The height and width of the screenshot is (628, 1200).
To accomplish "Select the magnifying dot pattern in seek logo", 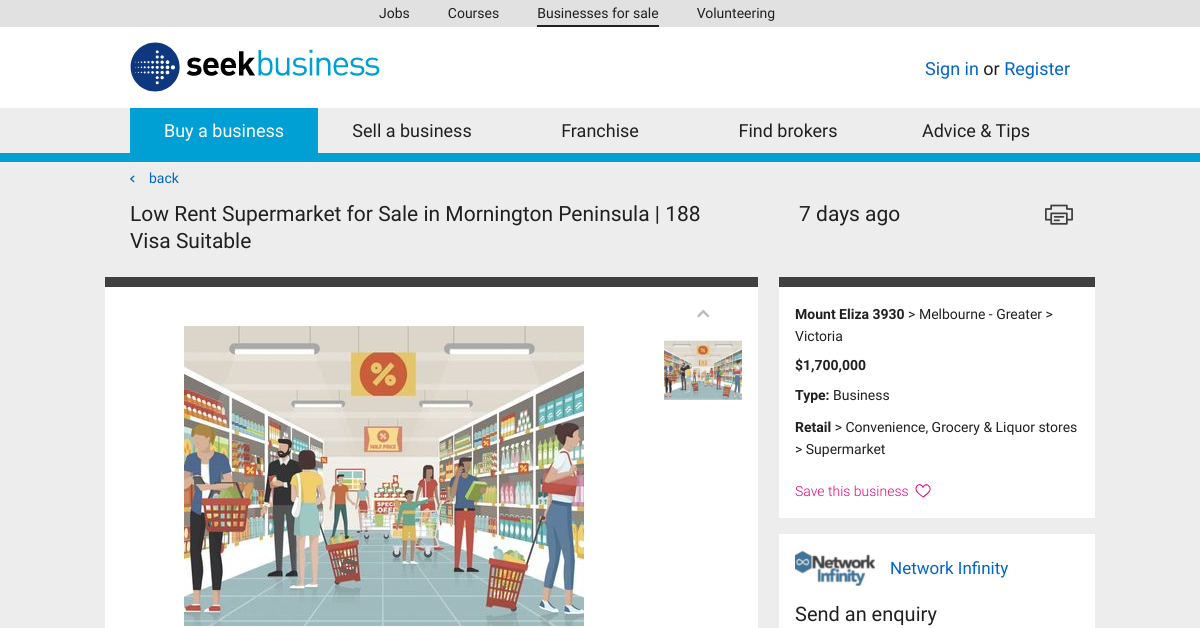I will click(x=153, y=67).
